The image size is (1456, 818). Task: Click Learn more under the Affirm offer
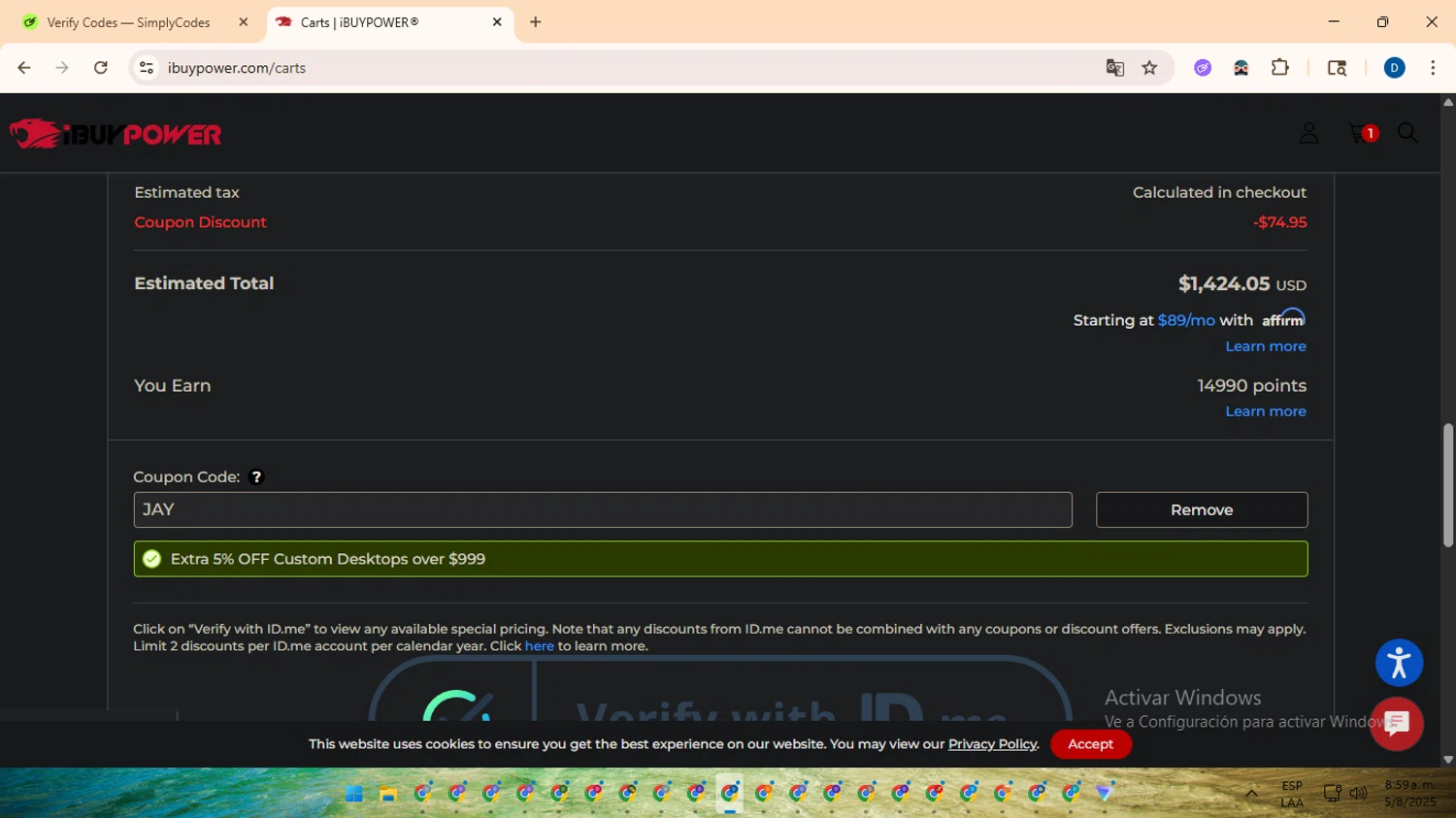(x=1266, y=346)
